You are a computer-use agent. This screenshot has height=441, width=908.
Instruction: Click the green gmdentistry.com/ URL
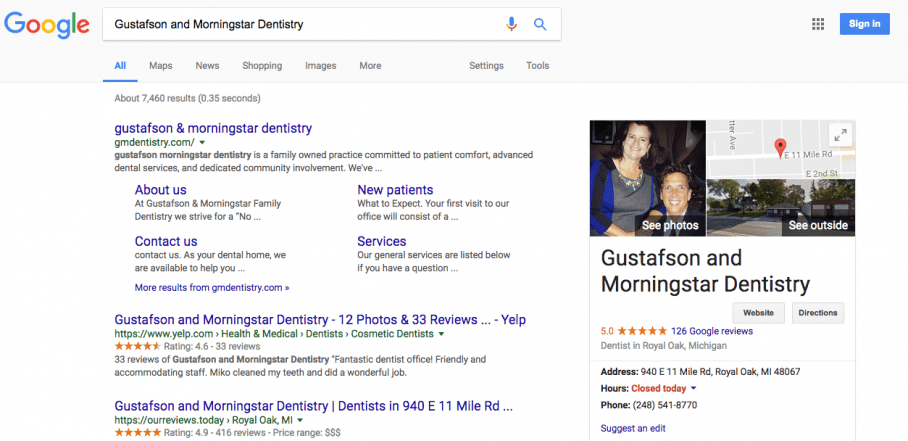click(155, 142)
